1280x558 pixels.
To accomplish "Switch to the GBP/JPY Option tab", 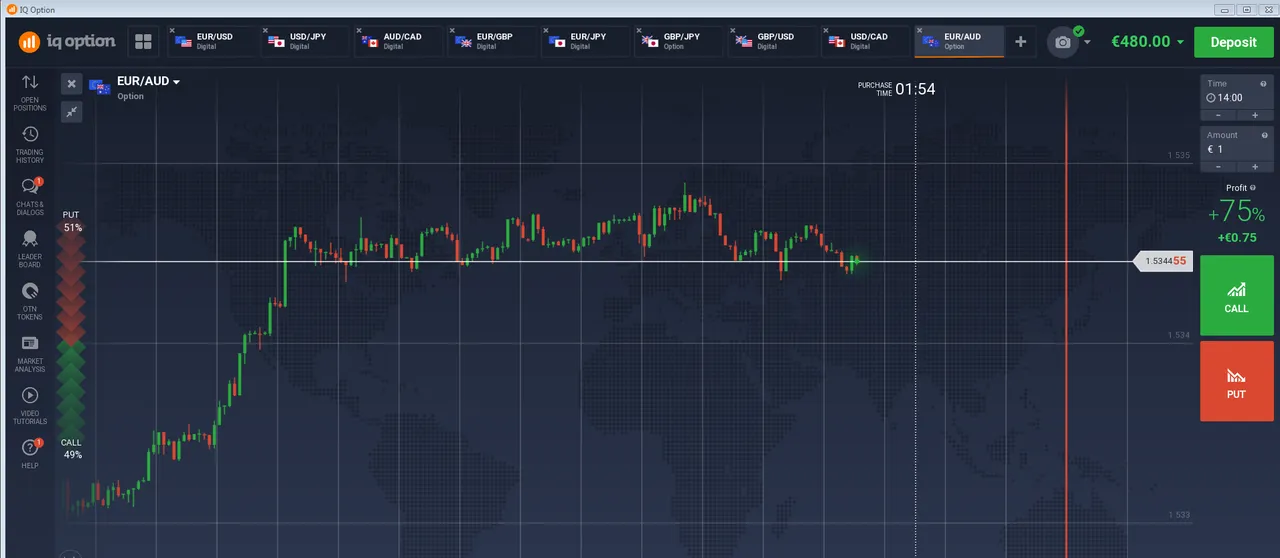I will tap(679, 42).
